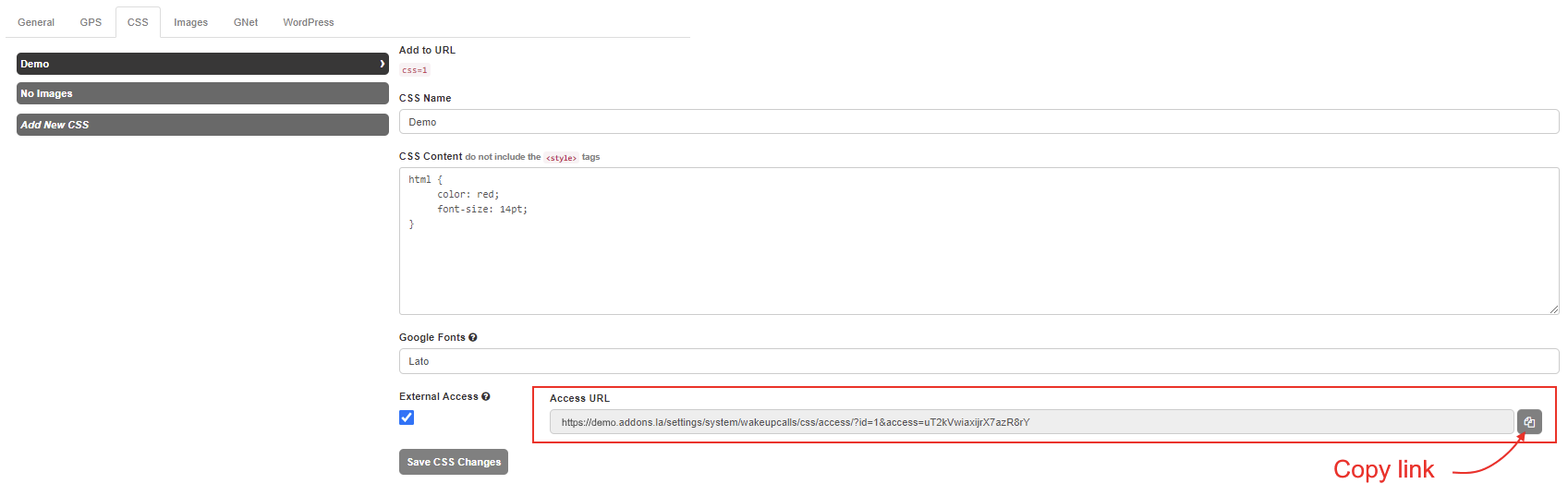Go to the Images tab
The height and width of the screenshot is (496, 1568).
click(190, 22)
